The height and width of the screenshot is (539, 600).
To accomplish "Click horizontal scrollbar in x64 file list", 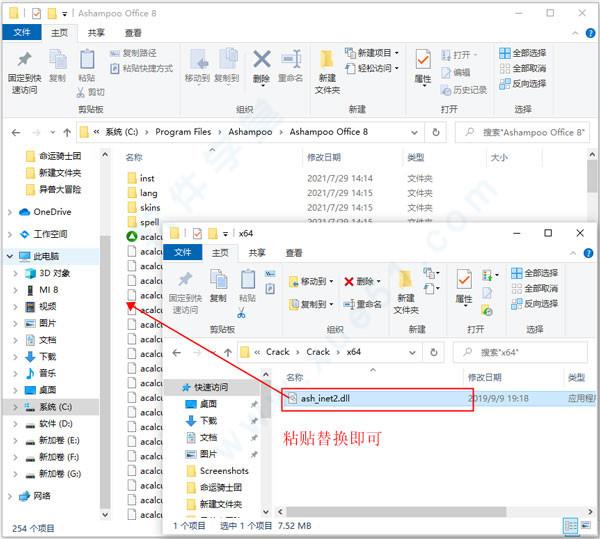I will pos(396,512).
